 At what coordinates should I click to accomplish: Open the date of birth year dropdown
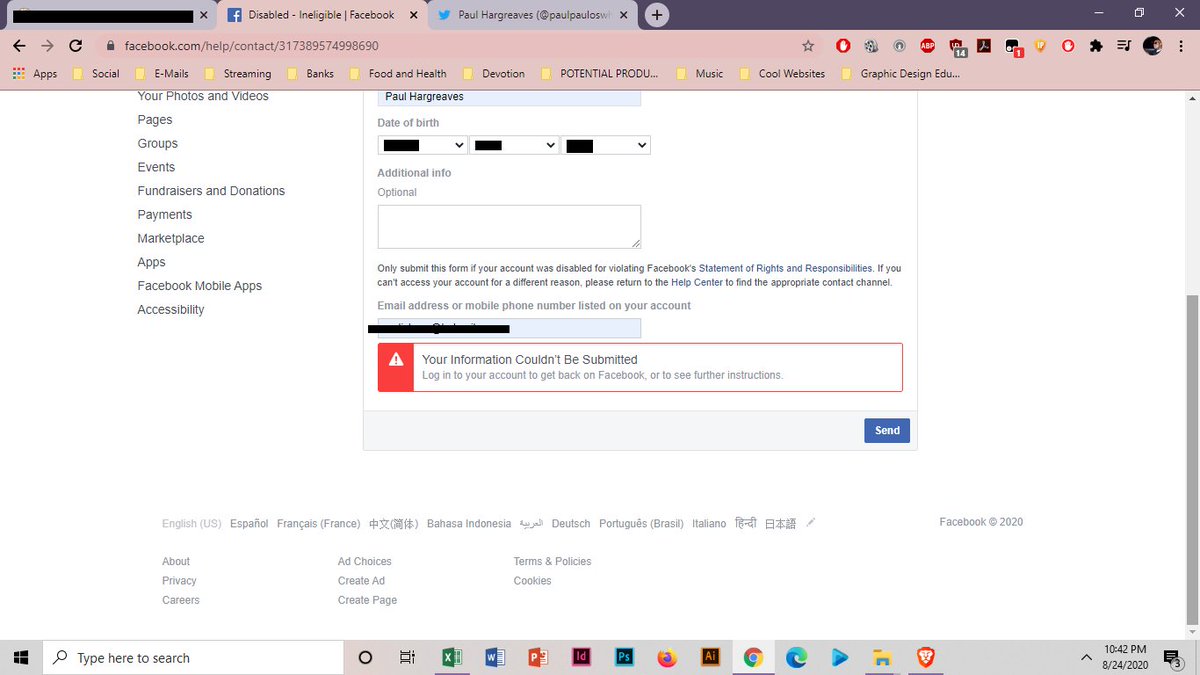[606, 145]
